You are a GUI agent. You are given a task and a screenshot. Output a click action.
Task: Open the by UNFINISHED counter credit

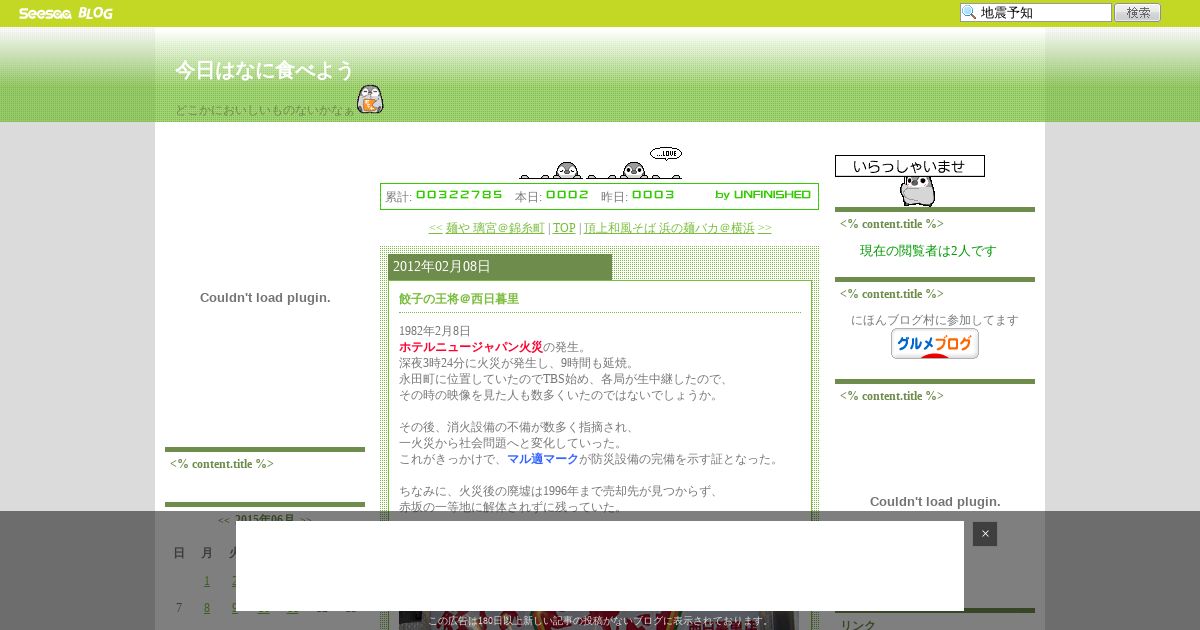tap(763, 195)
